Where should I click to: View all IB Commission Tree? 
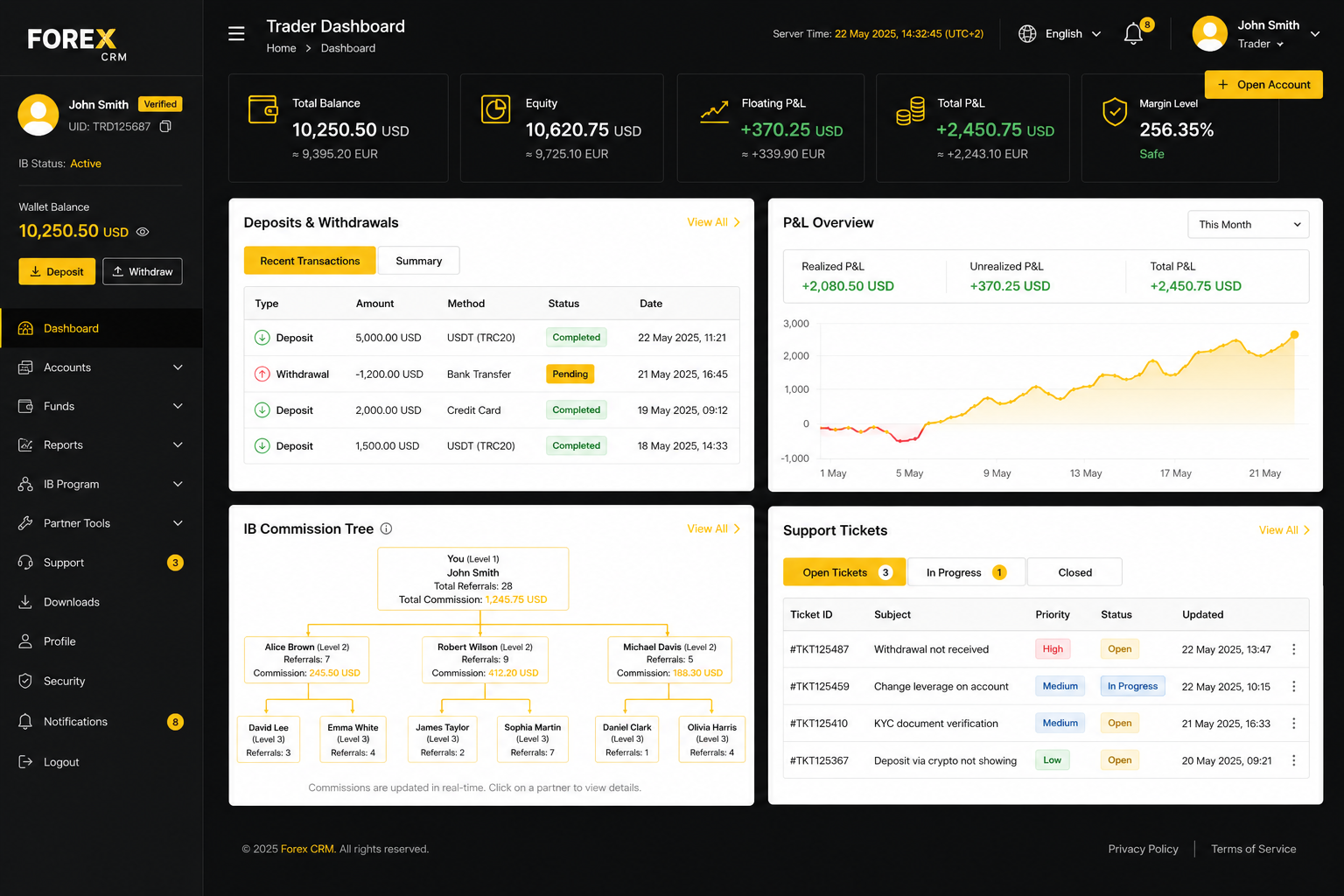pyautogui.click(x=713, y=528)
